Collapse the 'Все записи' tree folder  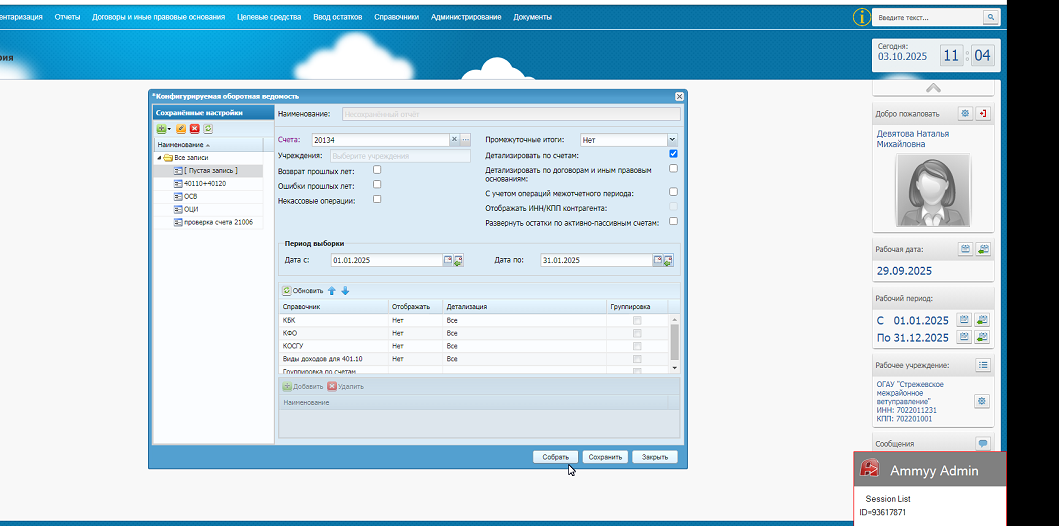159,158
